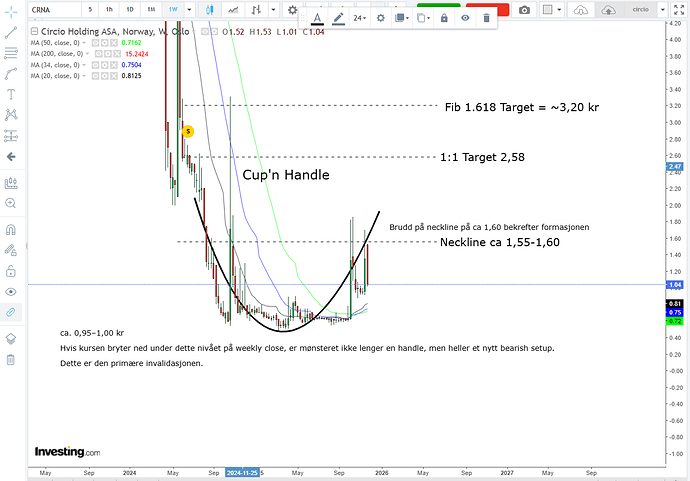Select the 1D interval
The height and width of the screenshot is (481, 690).
pyautogui.click(x=130, y=10)
